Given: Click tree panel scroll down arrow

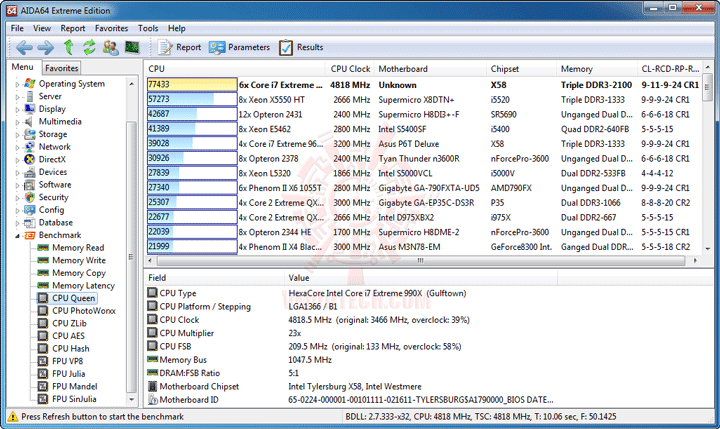Looking at the screenshot, I should point(132,400).
